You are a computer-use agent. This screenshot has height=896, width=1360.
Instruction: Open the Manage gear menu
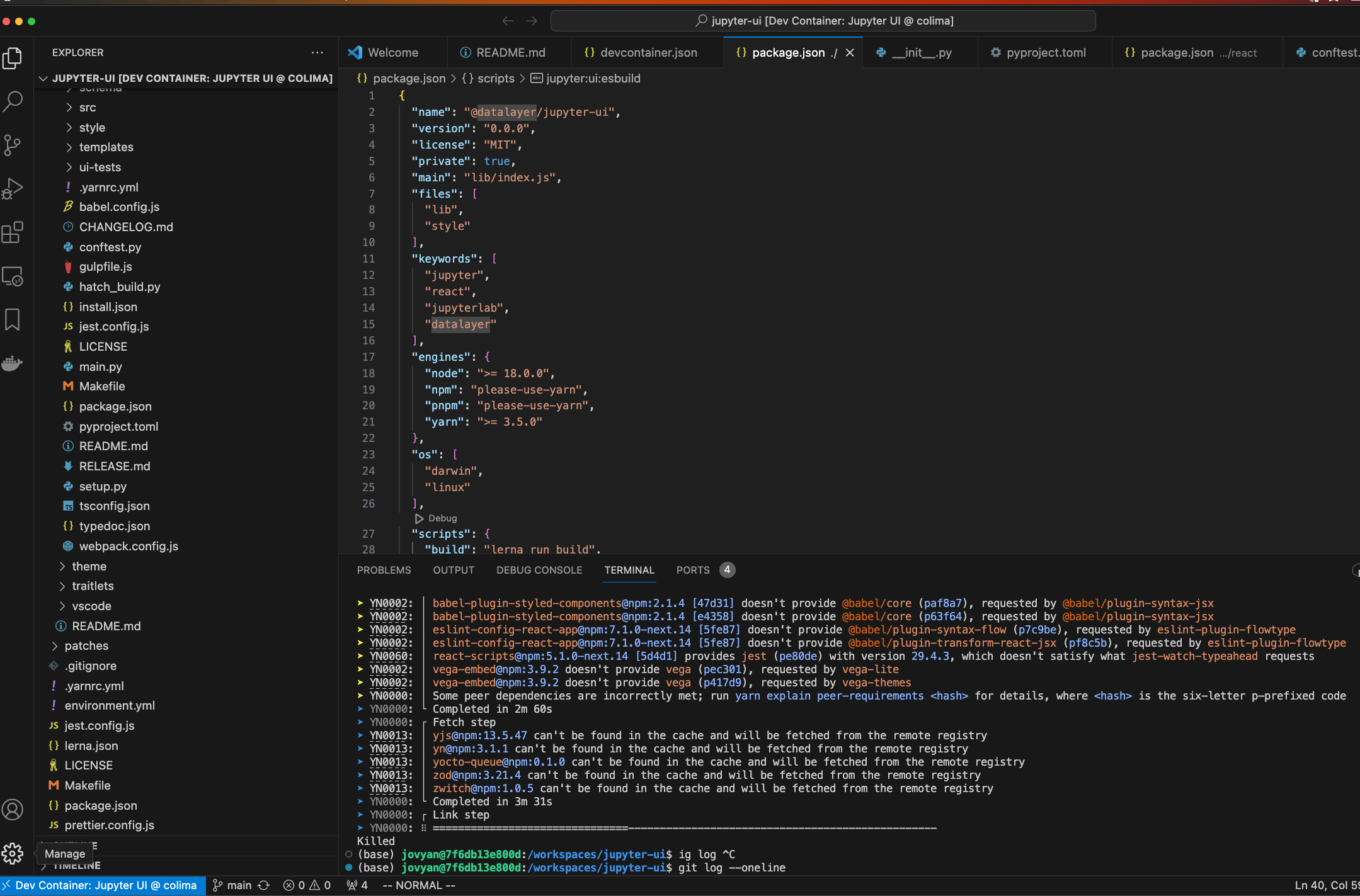coord(13,854)
